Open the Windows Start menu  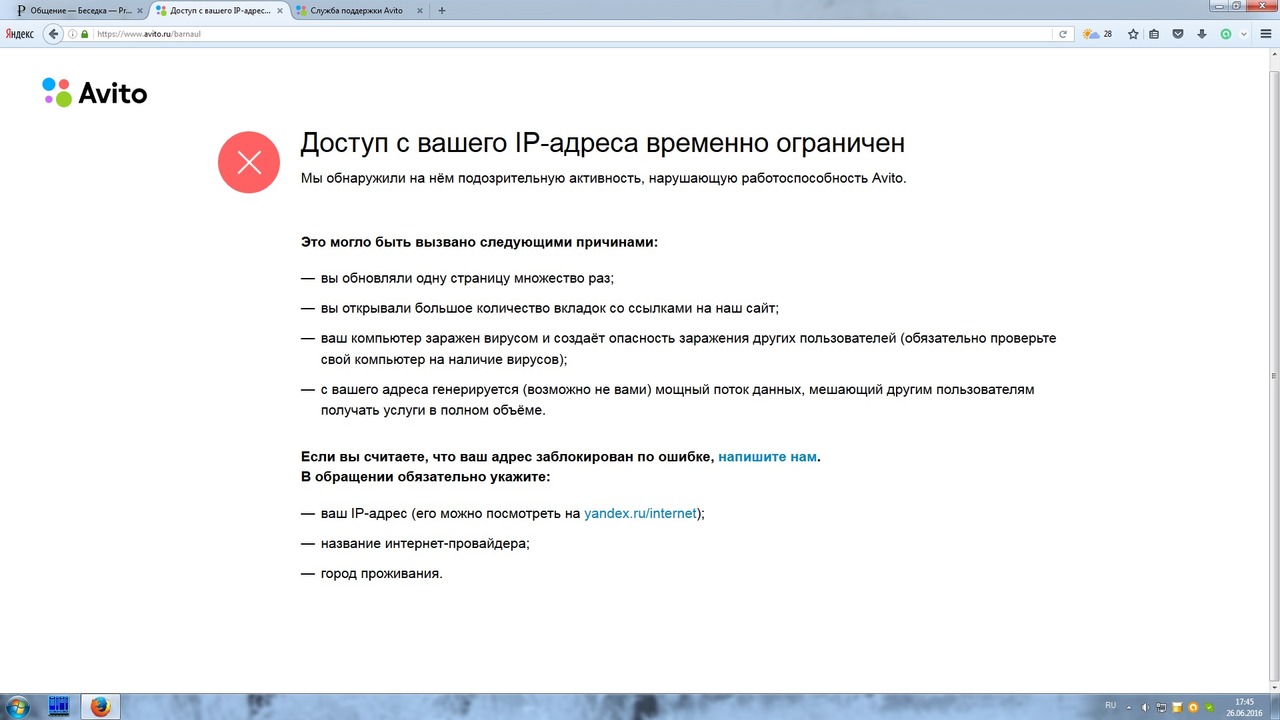coord(17,707)
